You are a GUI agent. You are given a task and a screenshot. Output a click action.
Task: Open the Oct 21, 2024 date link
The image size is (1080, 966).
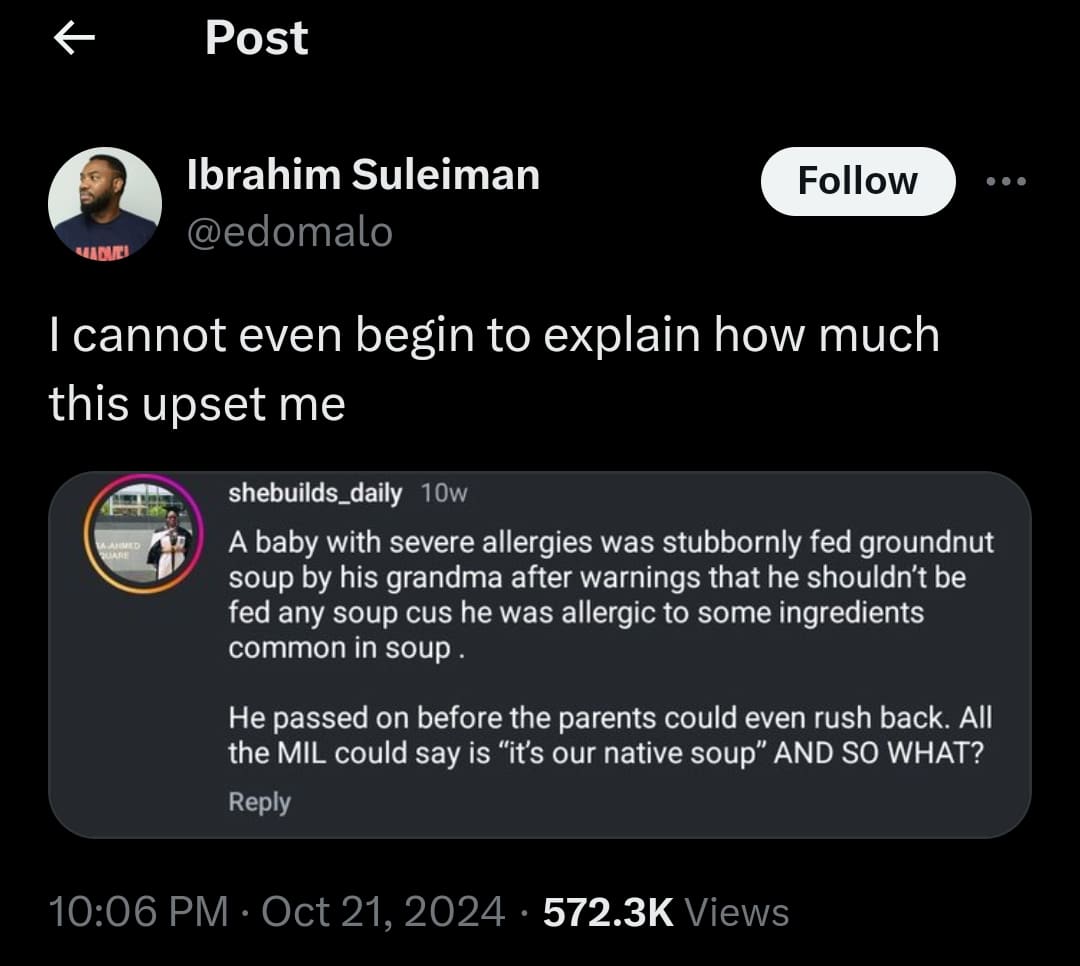pos(383,912)
